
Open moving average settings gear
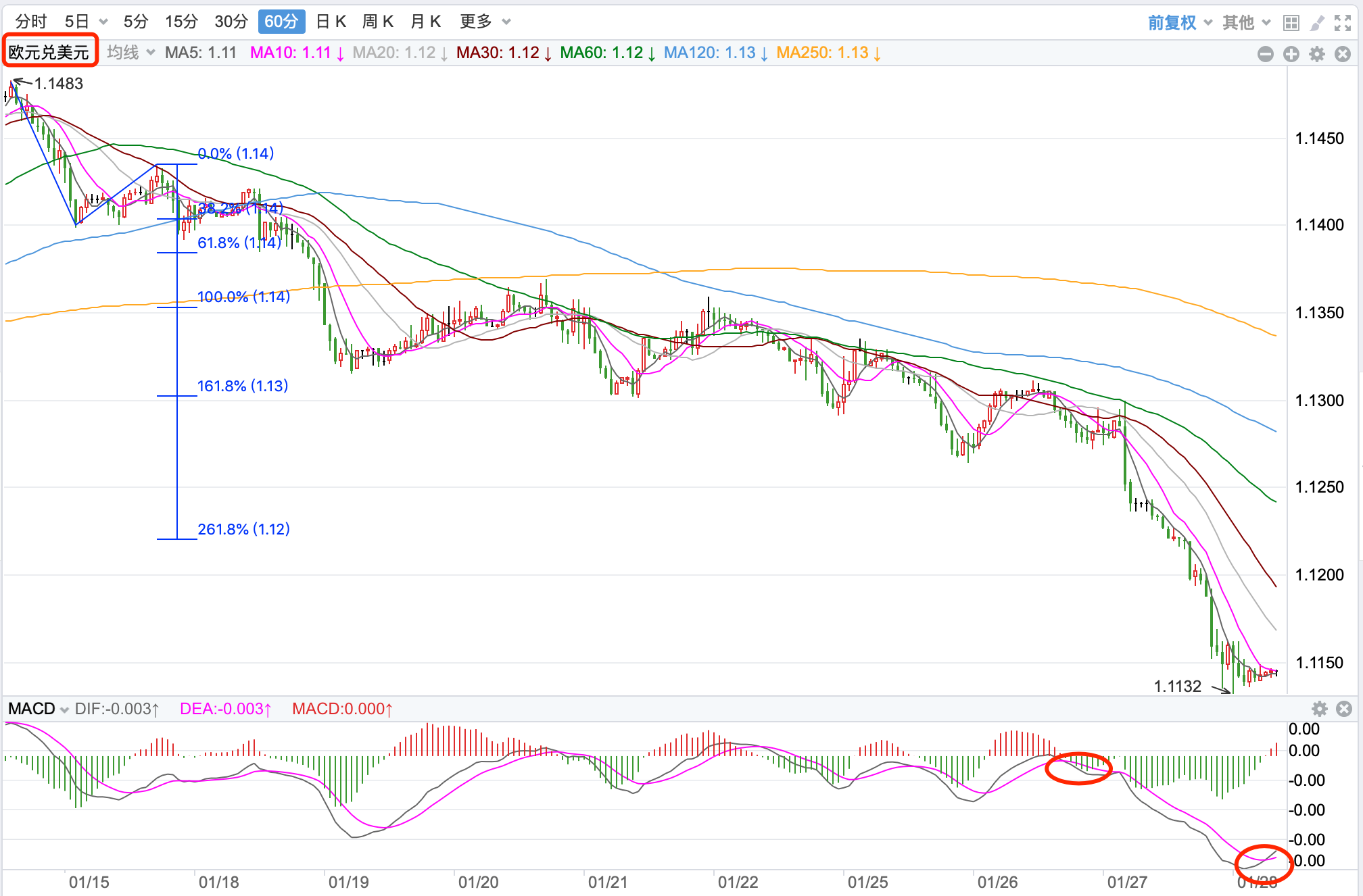pyautogui.click(x=1317, y=54)
